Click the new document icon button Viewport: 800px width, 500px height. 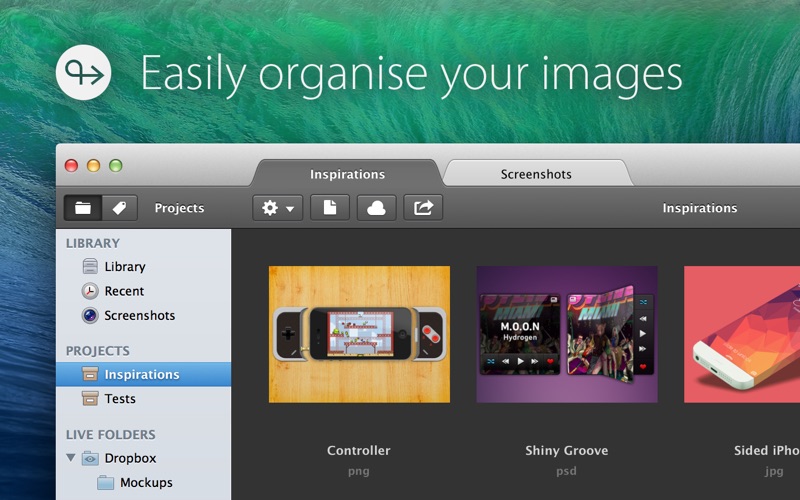coord(330,208)
